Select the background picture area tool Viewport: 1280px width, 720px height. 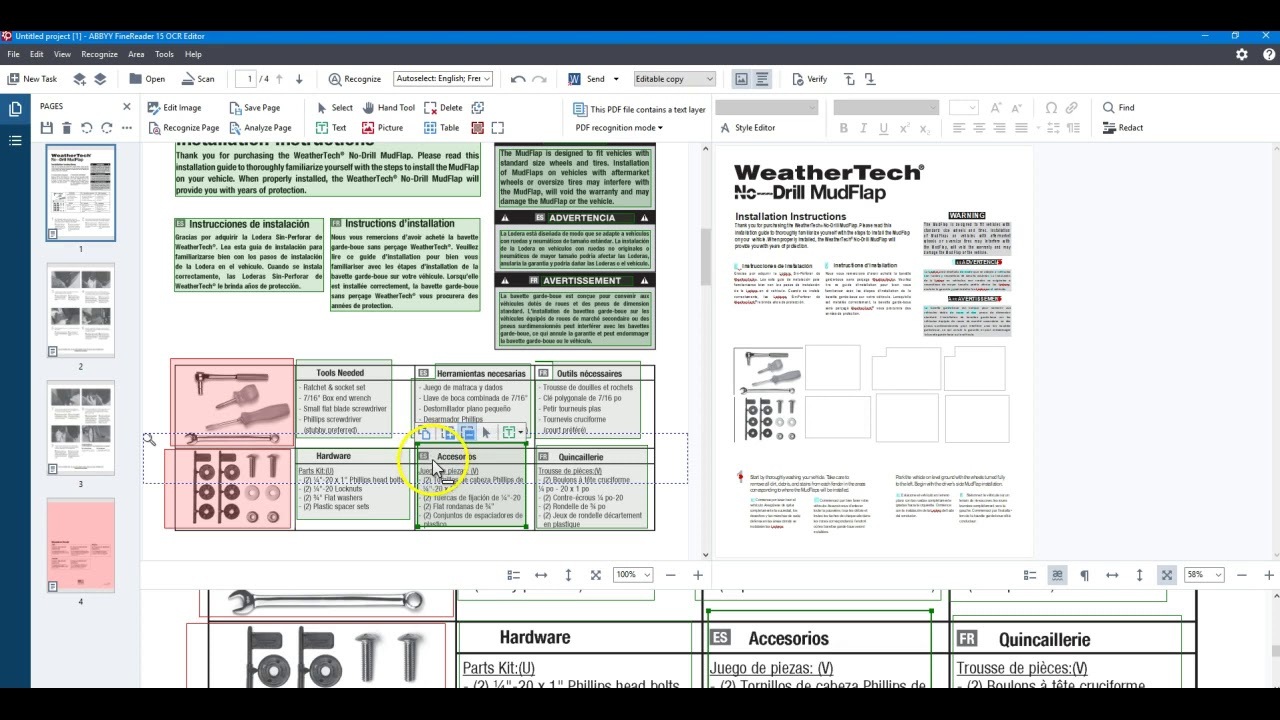[x=478, y=128]
